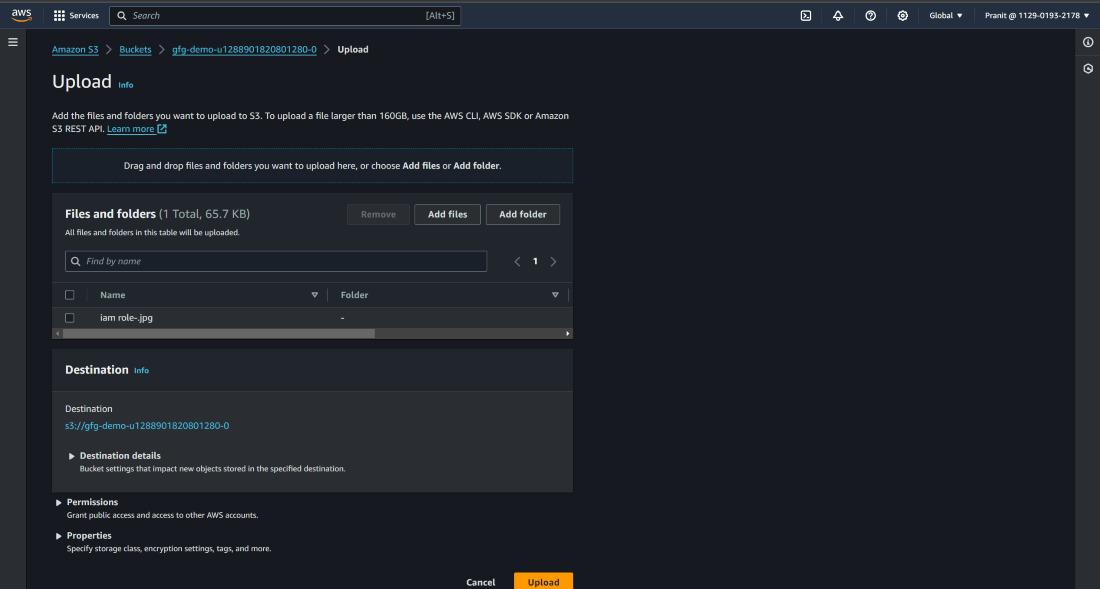Open the hamburger side navigation menu

click(13, 42)
